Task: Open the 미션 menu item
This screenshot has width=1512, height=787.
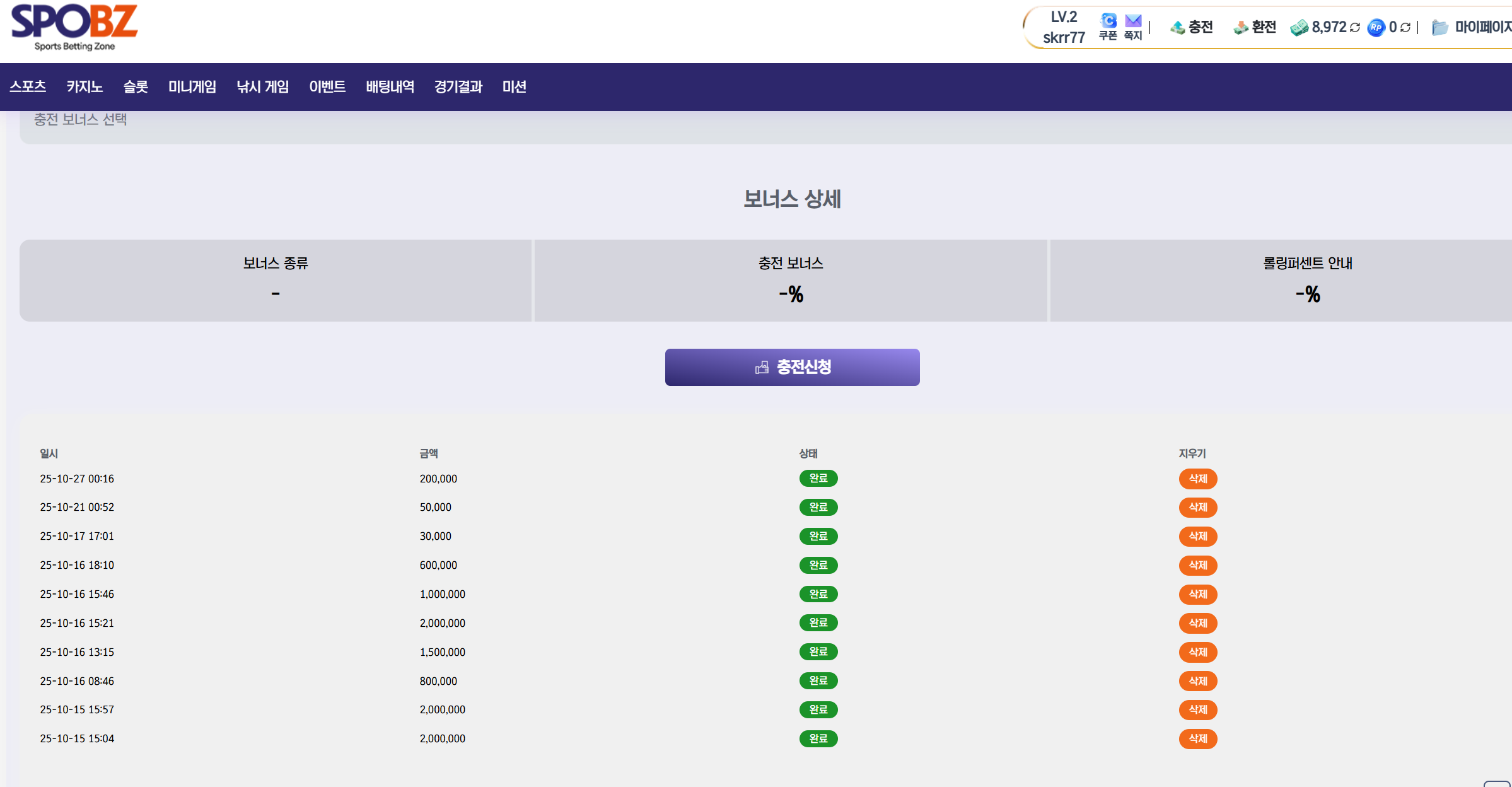Action: tap(514, 87)
